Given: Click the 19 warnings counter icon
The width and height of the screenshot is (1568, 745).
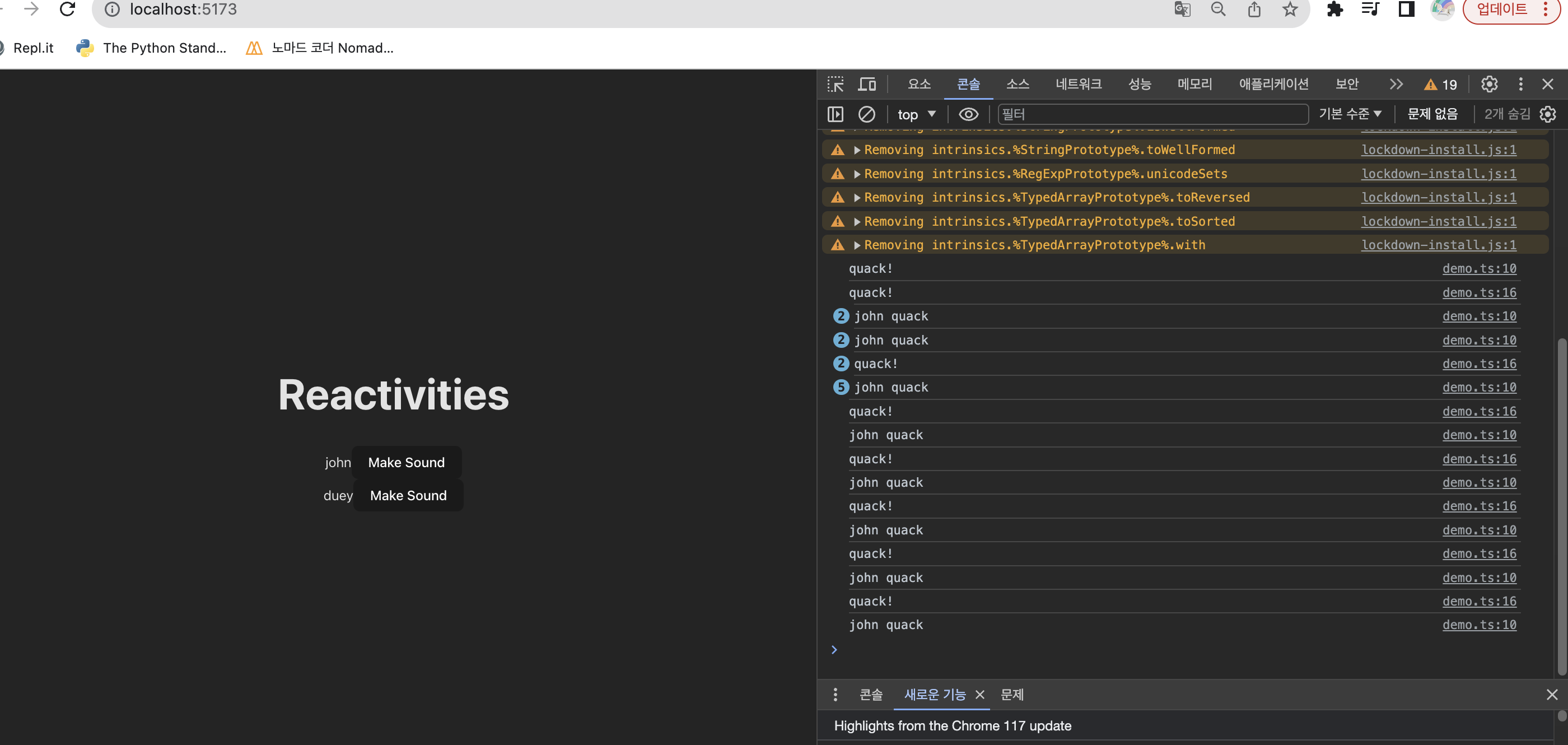Looking at the screenshot, I should tap(1440, 85).
